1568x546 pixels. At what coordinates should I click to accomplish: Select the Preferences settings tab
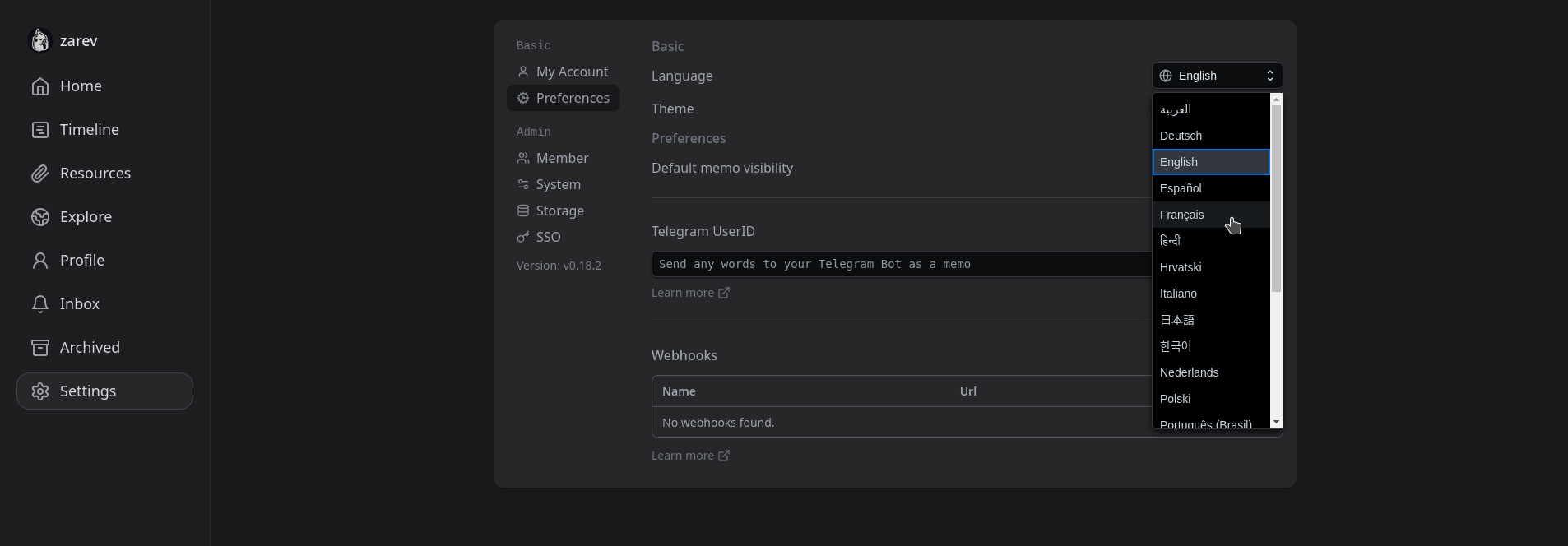pyautogui.click(x=563, y=98)
